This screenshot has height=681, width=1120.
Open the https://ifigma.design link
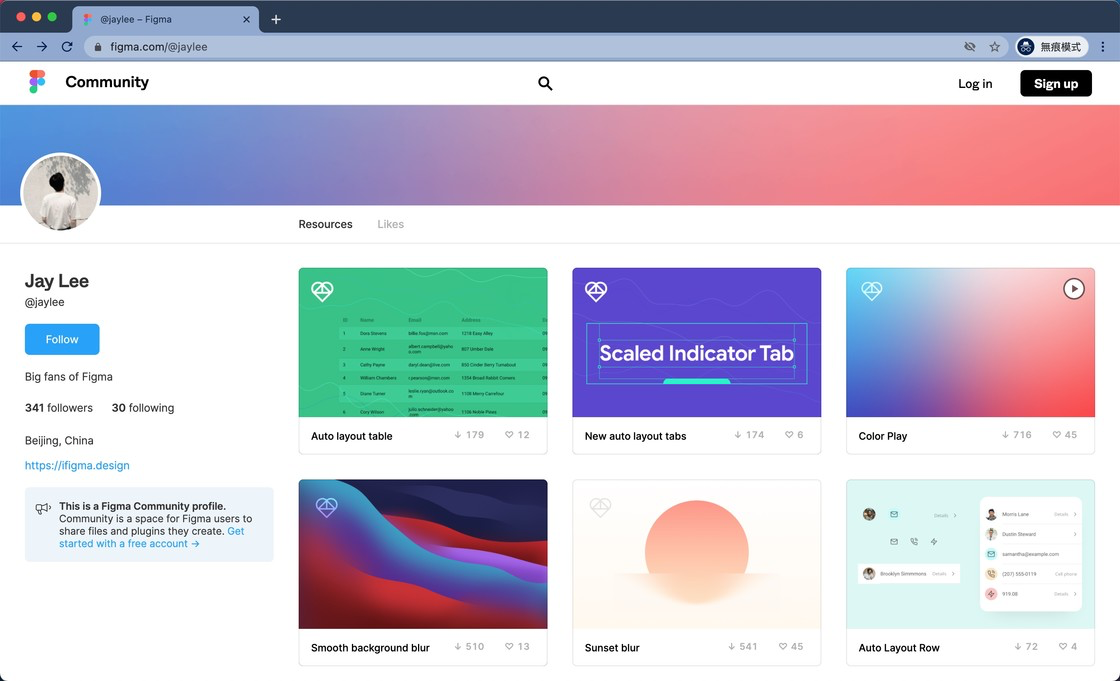point(77,465)
